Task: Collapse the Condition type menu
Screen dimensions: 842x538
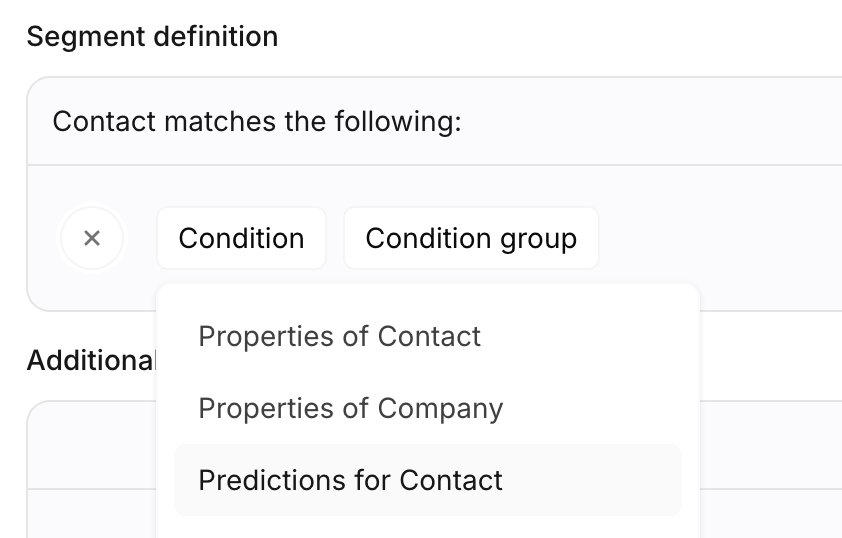Action: click(241, 238)
